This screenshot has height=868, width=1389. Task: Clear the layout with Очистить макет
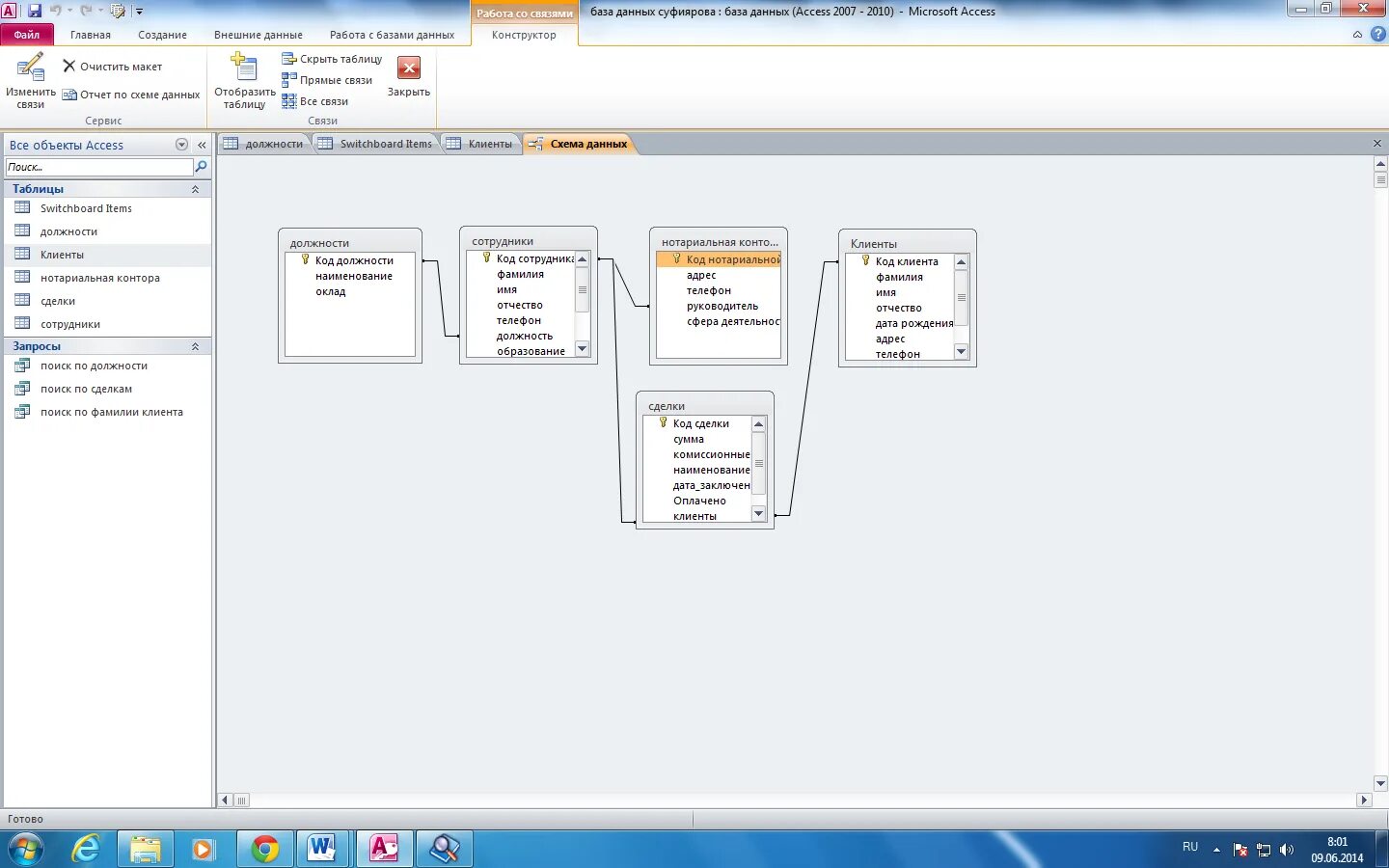tap(112, 67)
